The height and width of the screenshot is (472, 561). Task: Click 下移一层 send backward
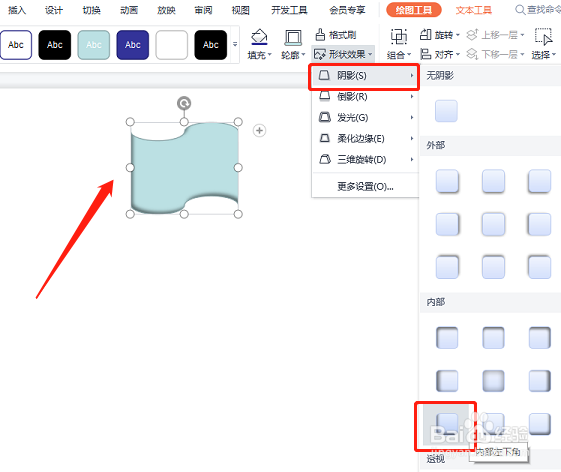(x=496, y=54)
